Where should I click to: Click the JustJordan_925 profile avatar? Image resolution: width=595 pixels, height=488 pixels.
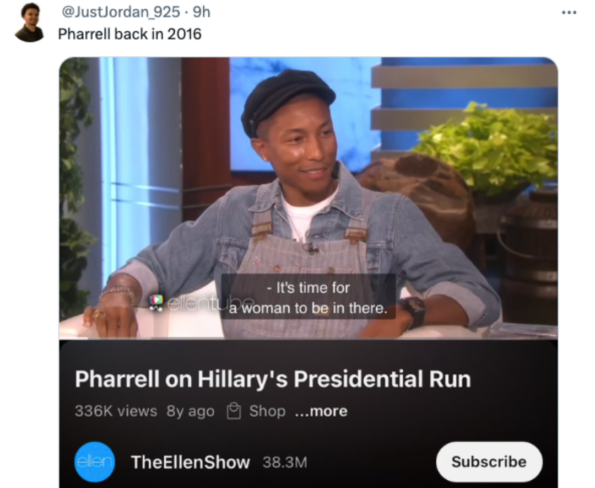point(30,22)
